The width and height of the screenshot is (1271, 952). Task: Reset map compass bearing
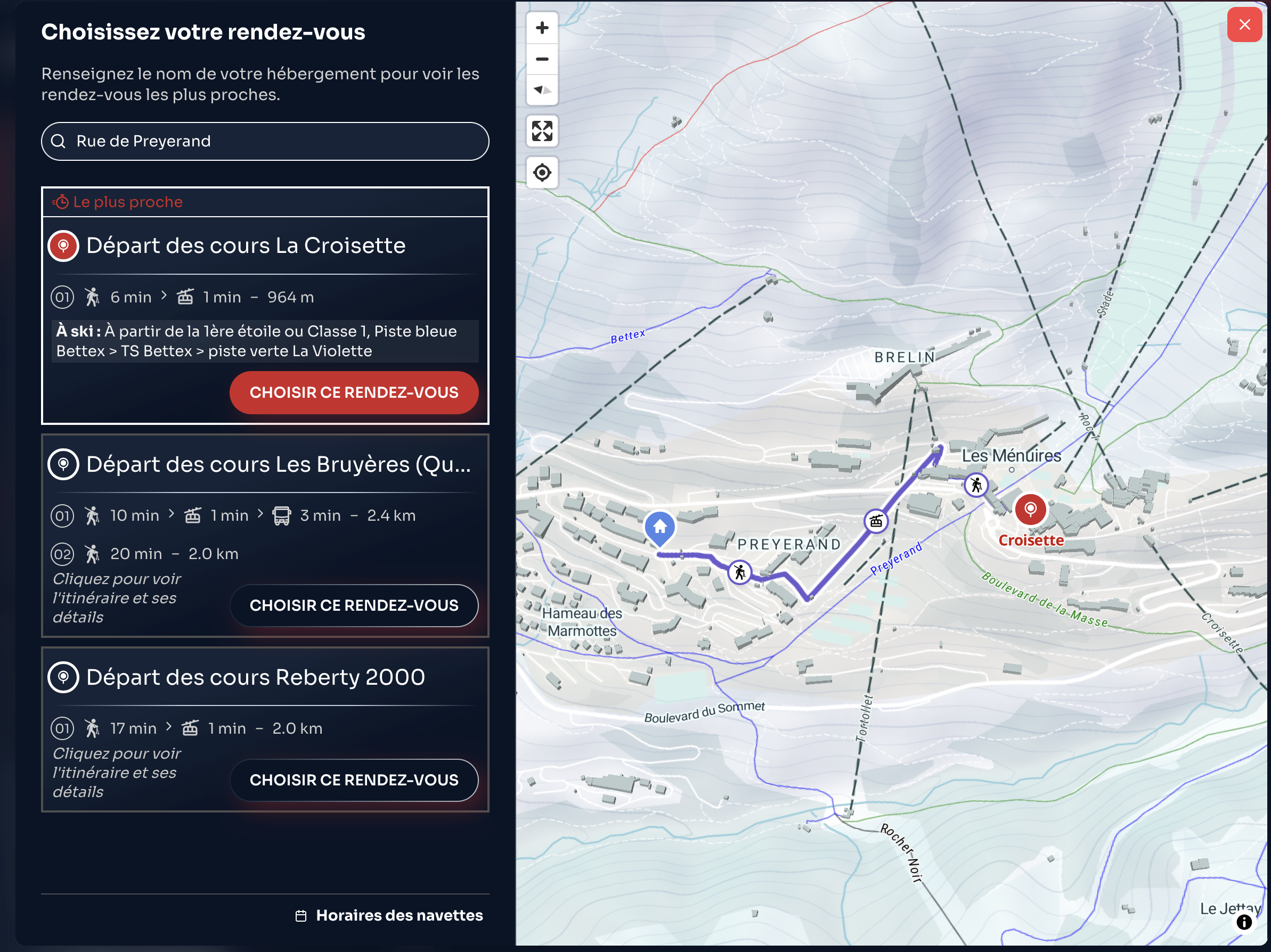click(542, 89)
